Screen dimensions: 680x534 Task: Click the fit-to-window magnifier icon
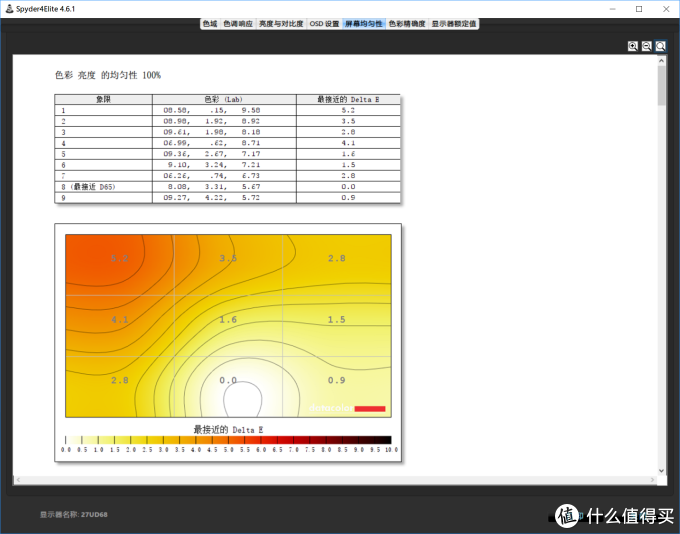tap(660, 46)
